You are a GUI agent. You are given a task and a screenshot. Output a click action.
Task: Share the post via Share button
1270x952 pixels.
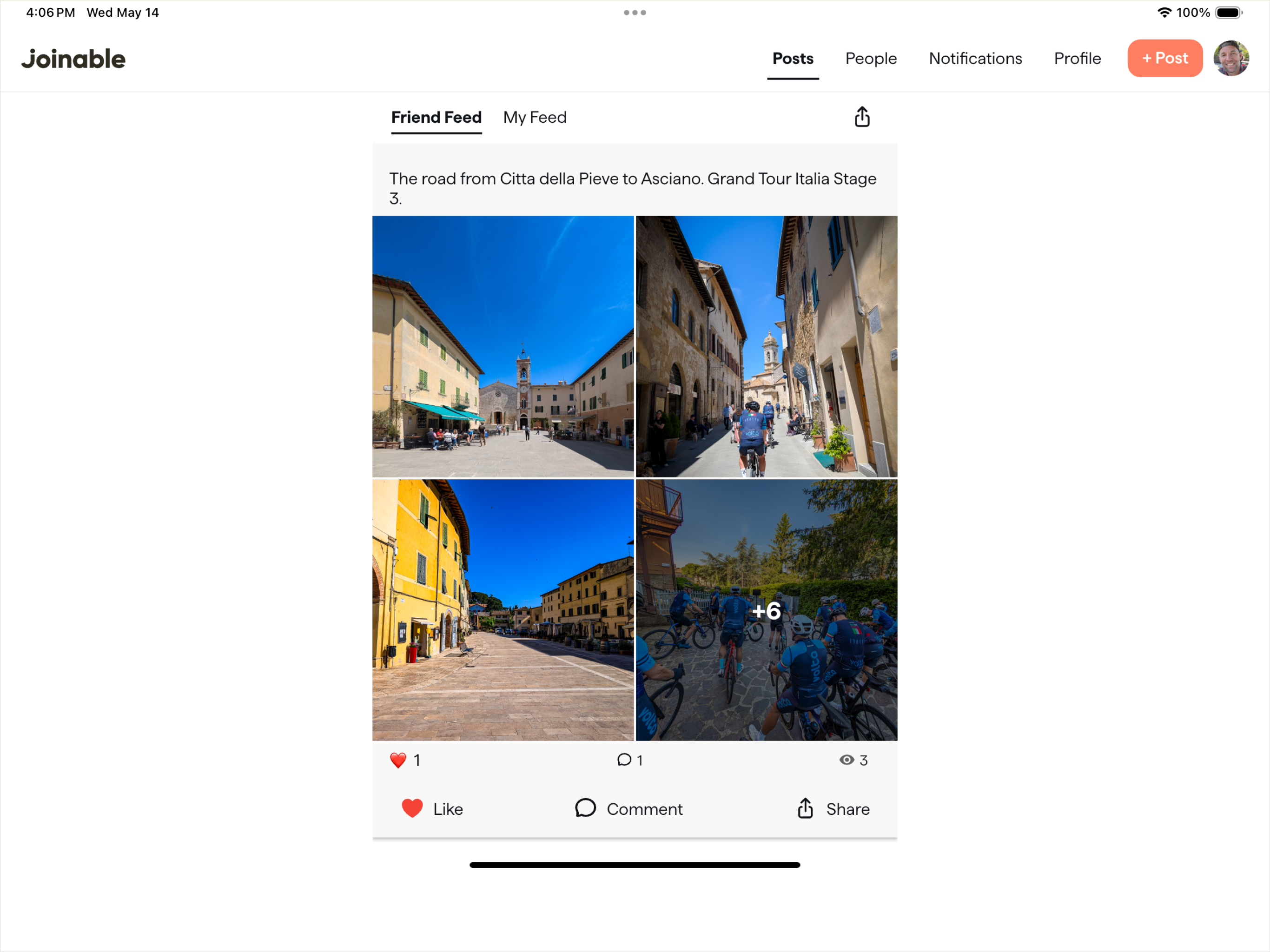point(833,808)
